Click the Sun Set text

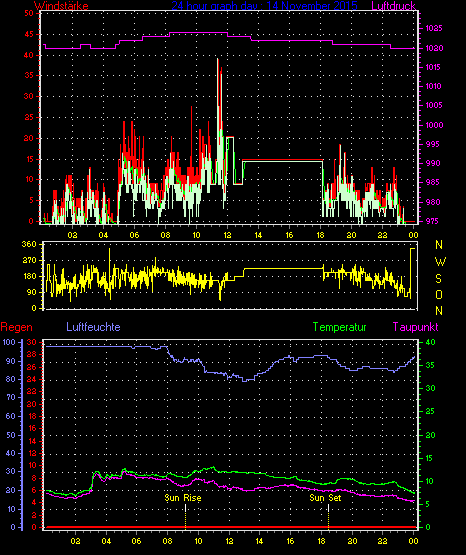coord(325,498)
